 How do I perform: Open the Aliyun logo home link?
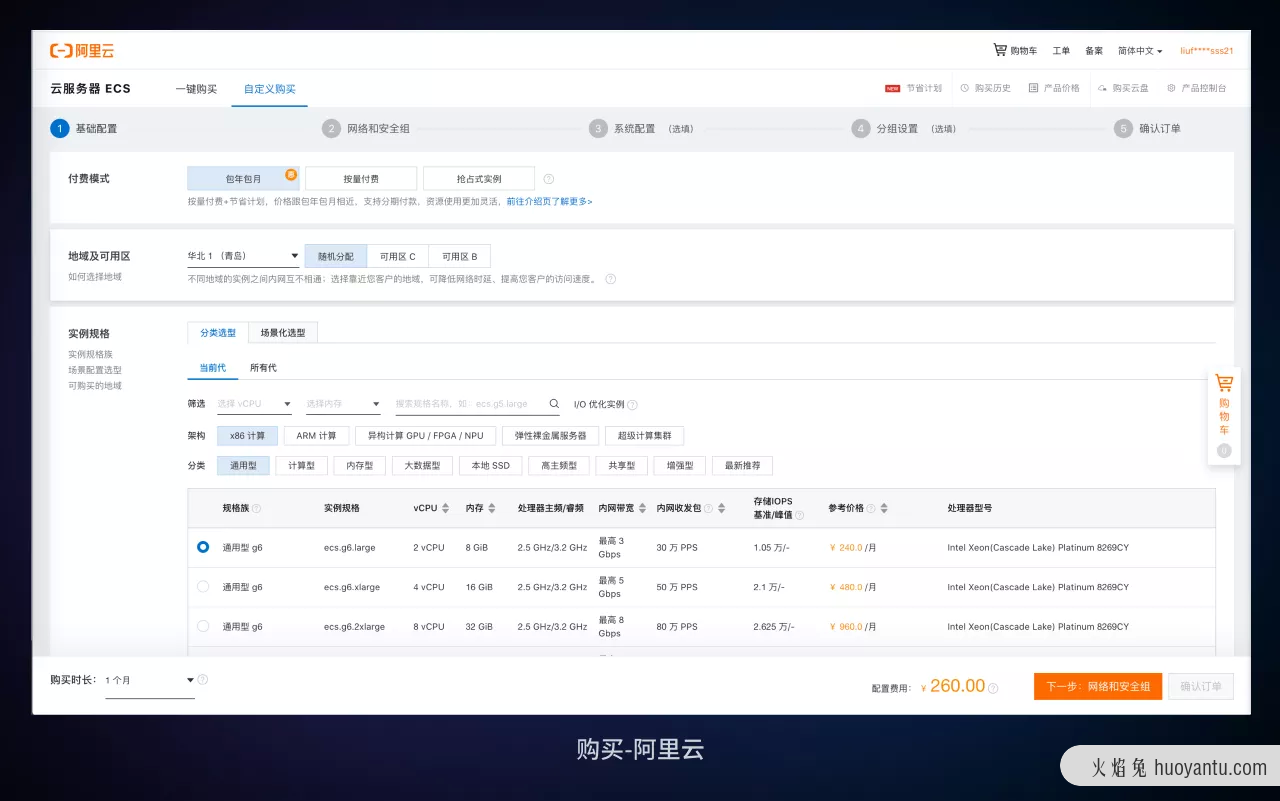(82, 50)
